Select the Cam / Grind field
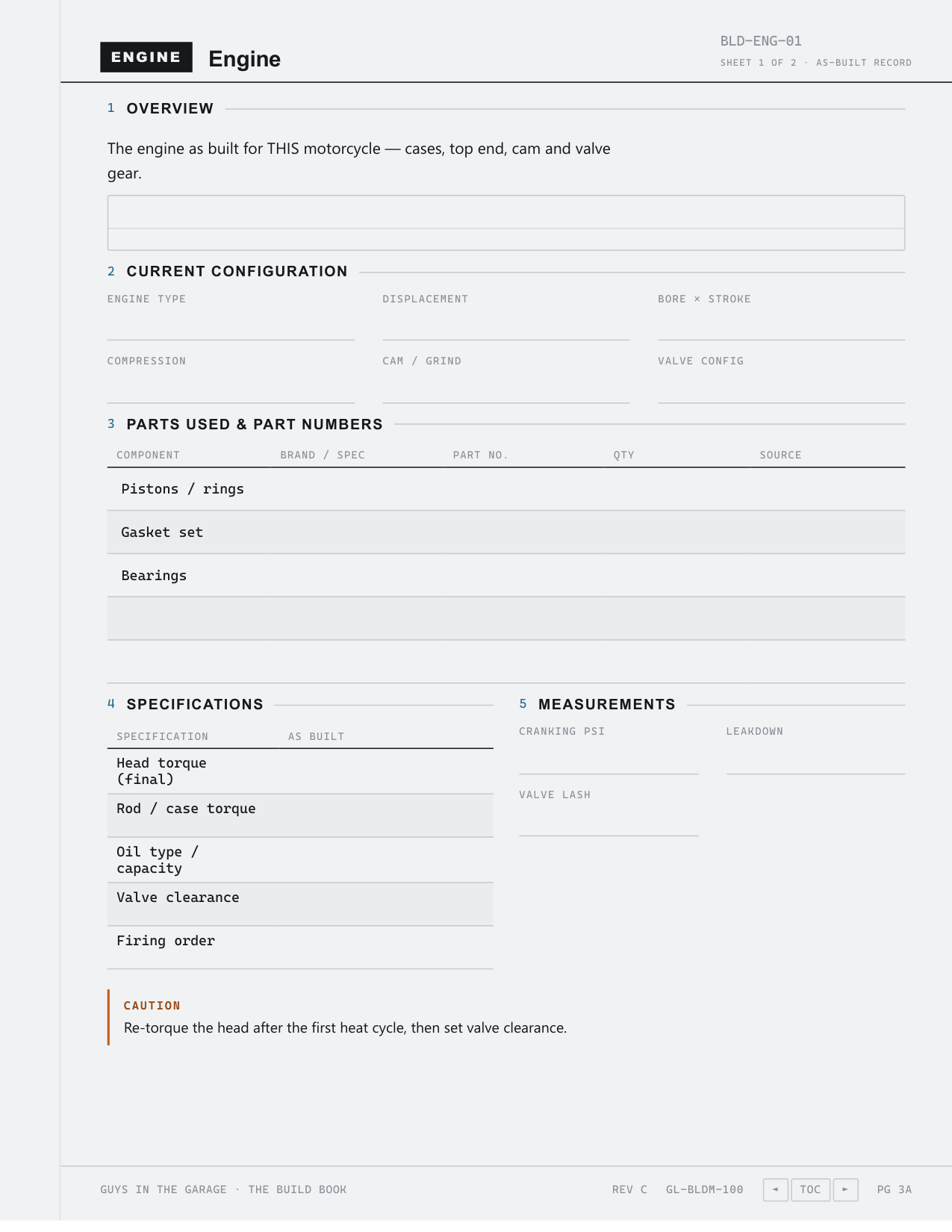Image resolution: width=952 pixels, height=1232 pixels. (506, 388)
